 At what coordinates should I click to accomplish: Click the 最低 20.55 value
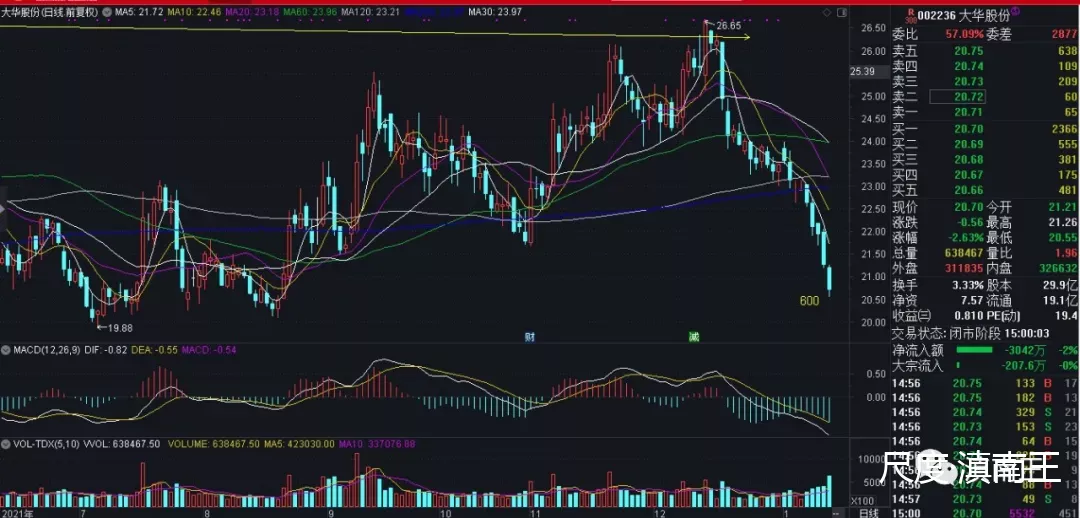(1061, 238)
